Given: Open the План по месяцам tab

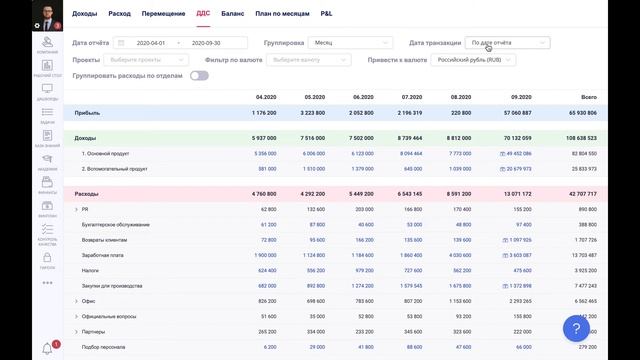Looking at the screenshot, I should pyautogui.click(x=282, y=13).
